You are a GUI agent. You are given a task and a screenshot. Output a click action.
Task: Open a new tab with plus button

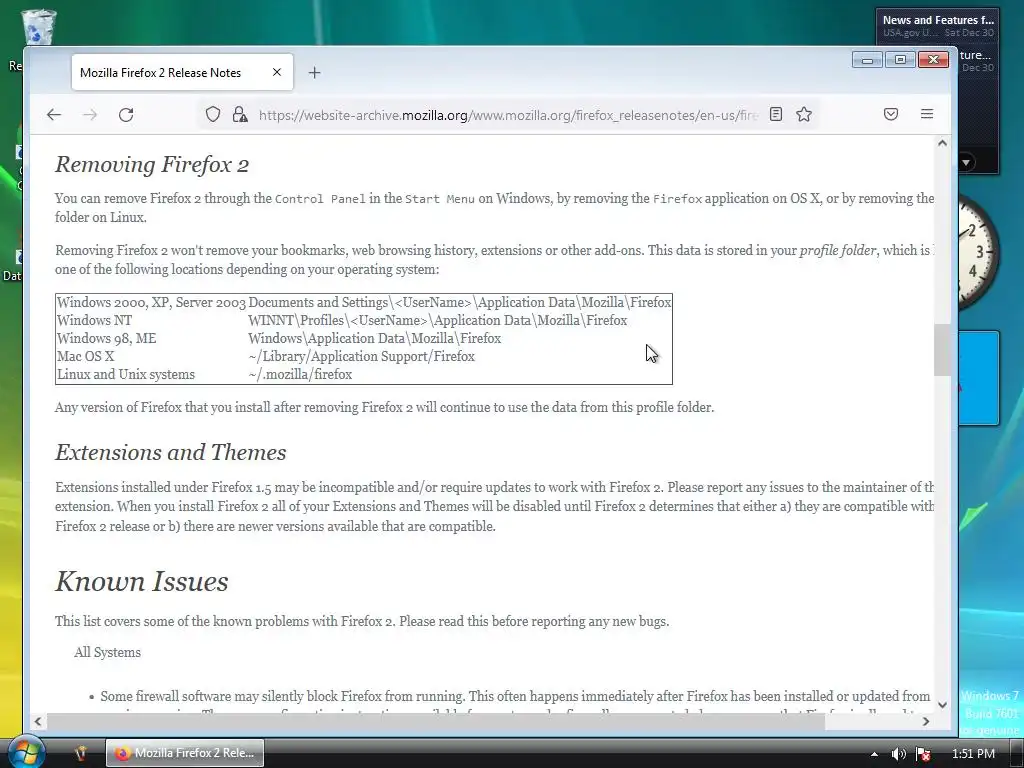pos(314,72)
